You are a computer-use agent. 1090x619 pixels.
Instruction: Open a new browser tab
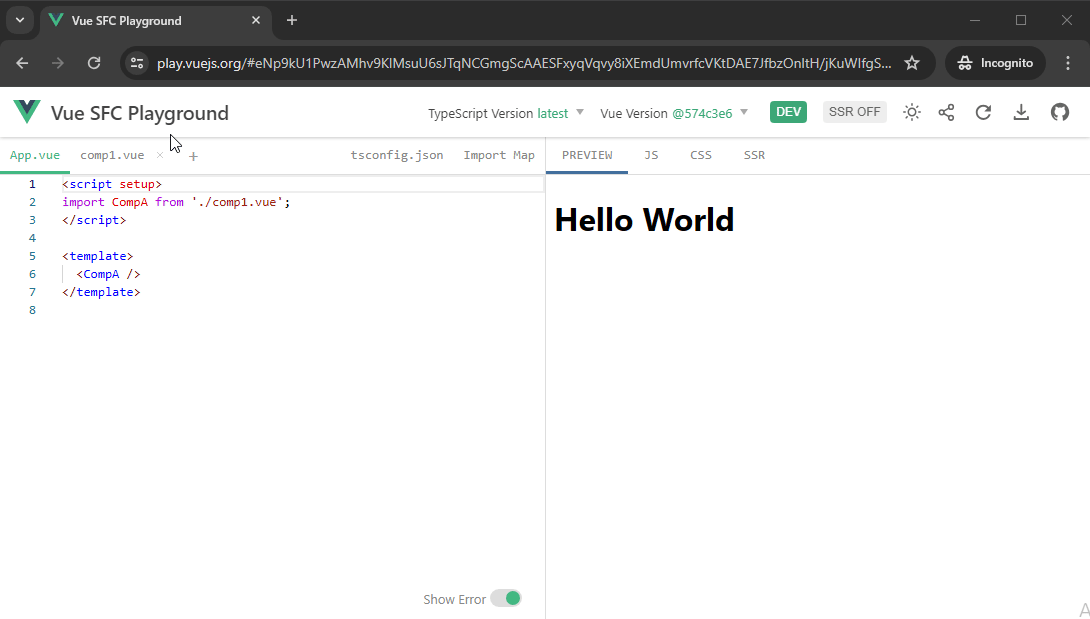(x=292, y=20)
